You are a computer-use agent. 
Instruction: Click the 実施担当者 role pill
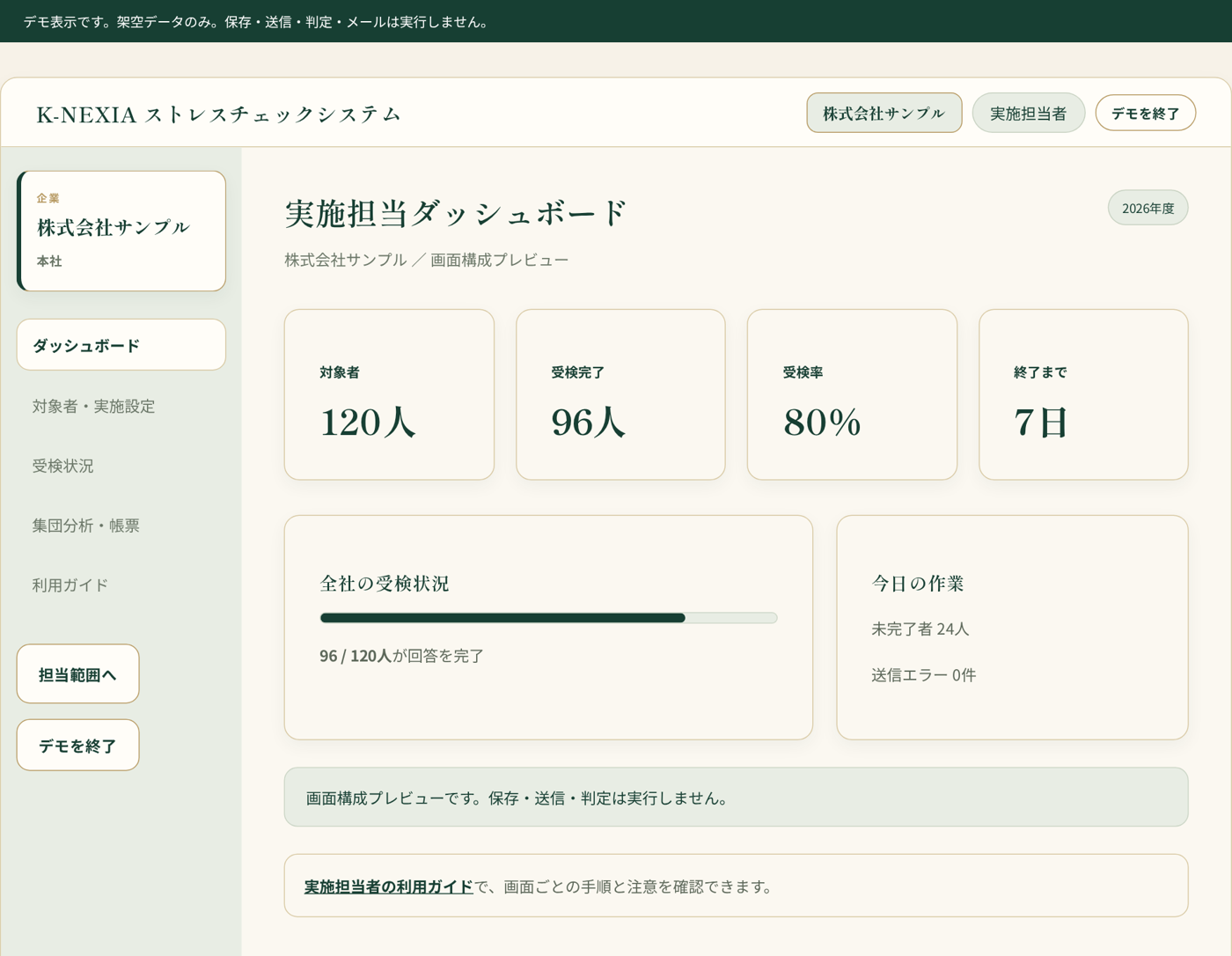pos(1028,113)
